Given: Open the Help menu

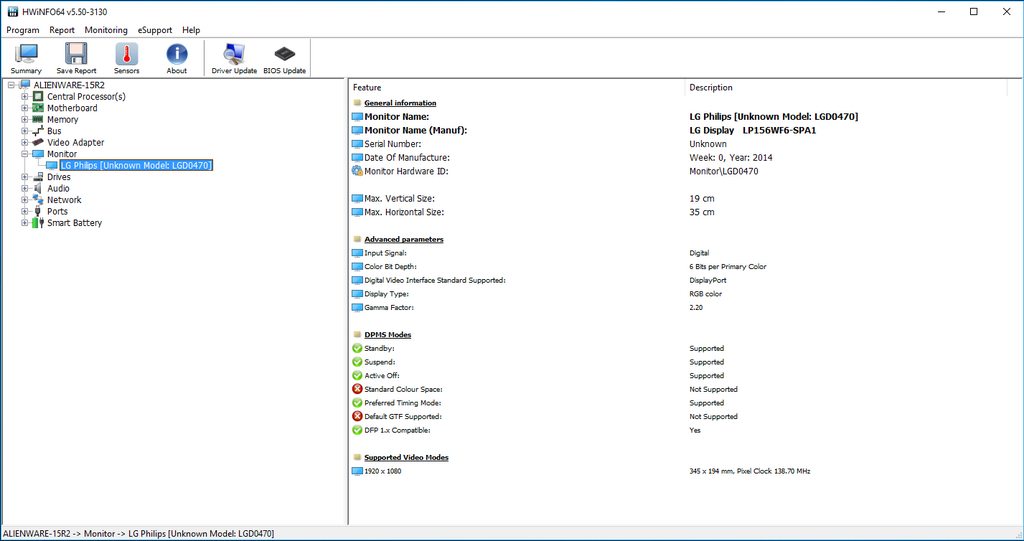Looking at the screenshot, I should click(191, 30).
